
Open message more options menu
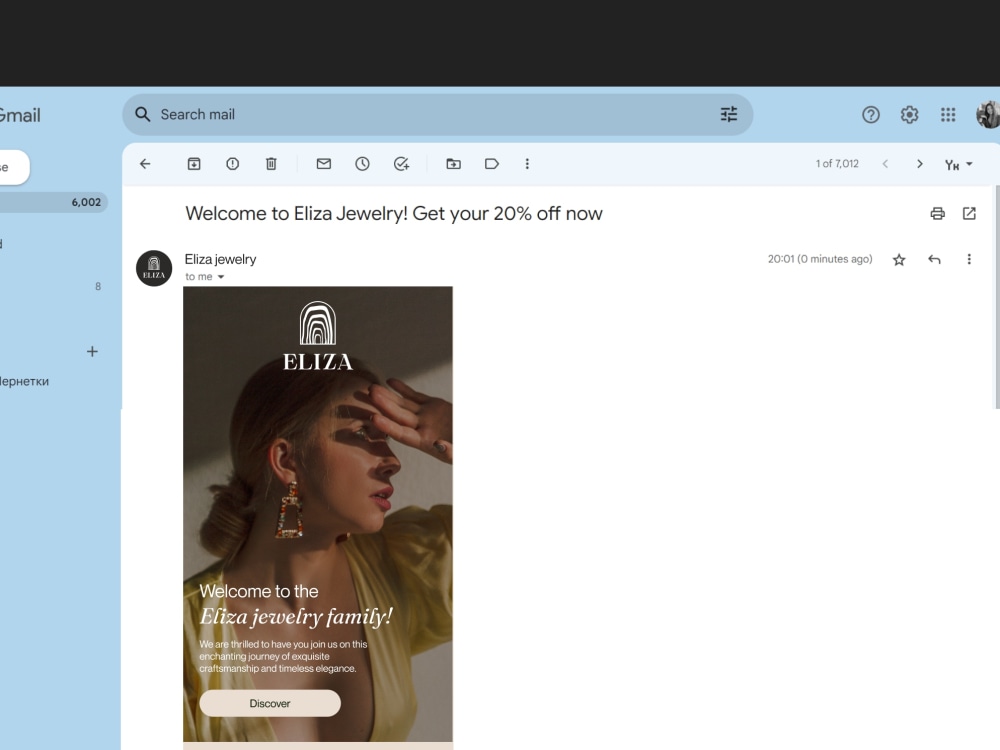click(969, 259)
